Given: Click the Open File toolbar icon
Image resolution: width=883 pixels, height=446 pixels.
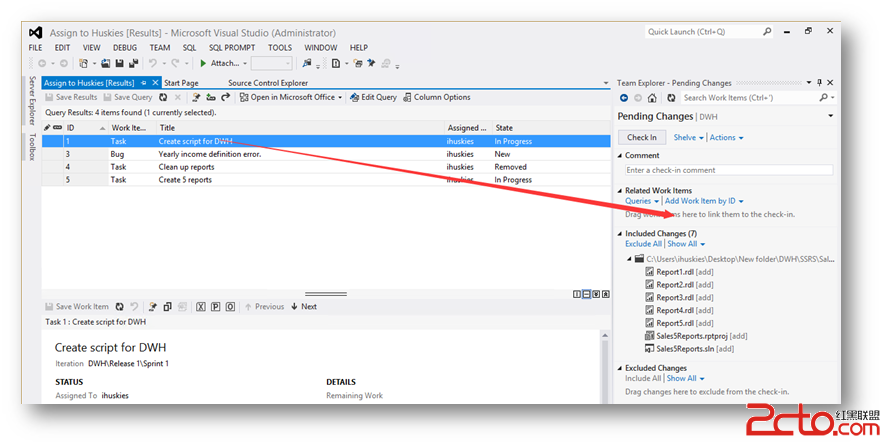Looking at the screenshot, I should coord(105,64).
